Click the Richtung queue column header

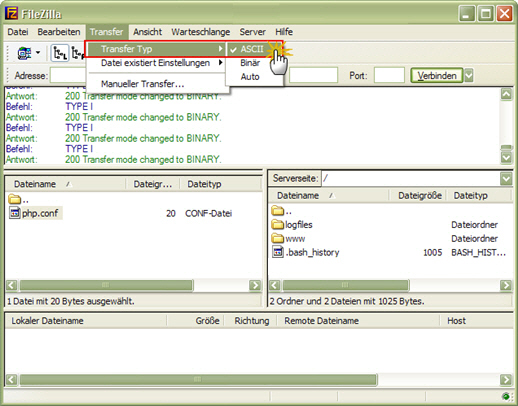(x=251, y=321)
